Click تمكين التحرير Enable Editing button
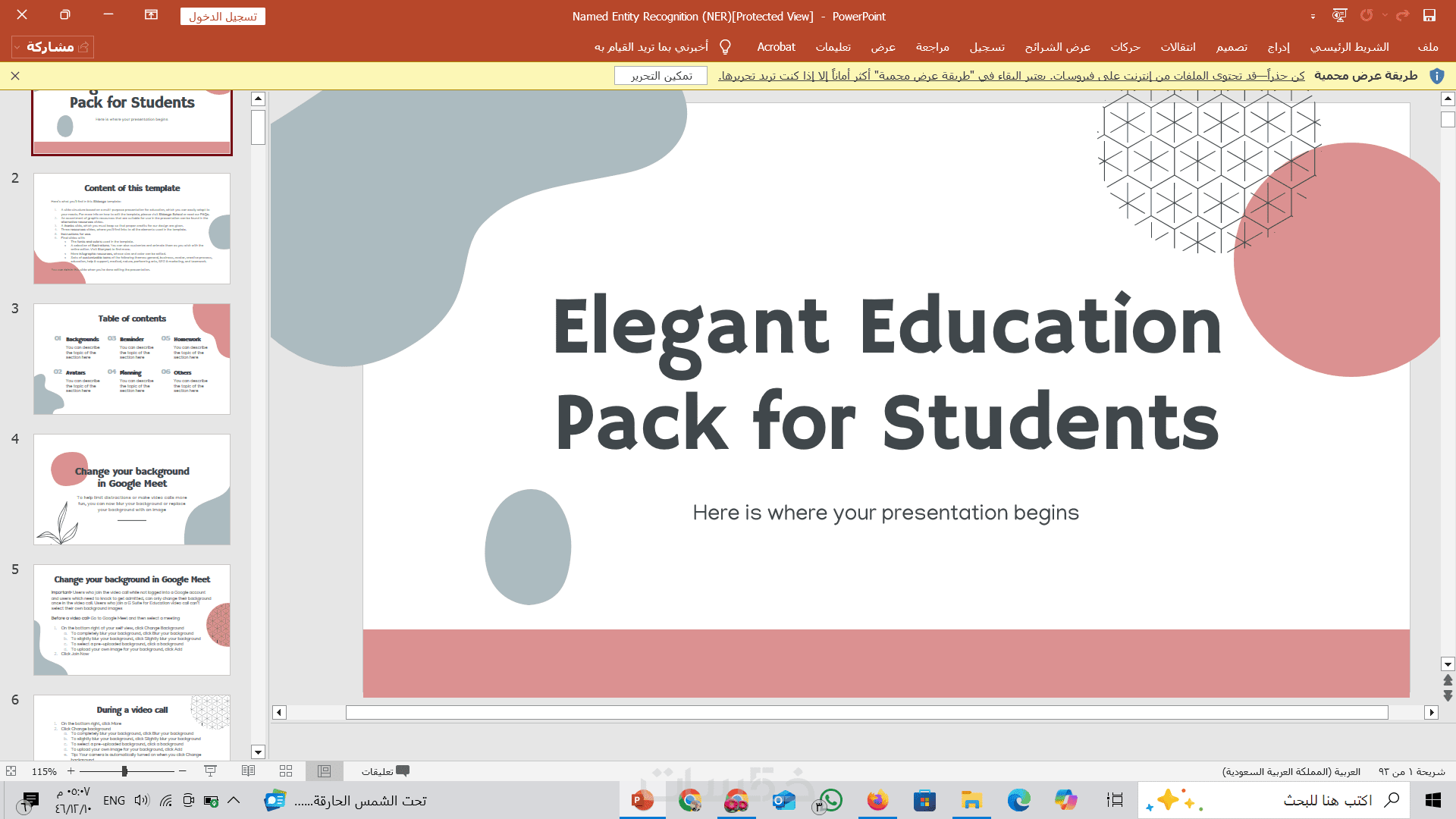 click(661, 76)
